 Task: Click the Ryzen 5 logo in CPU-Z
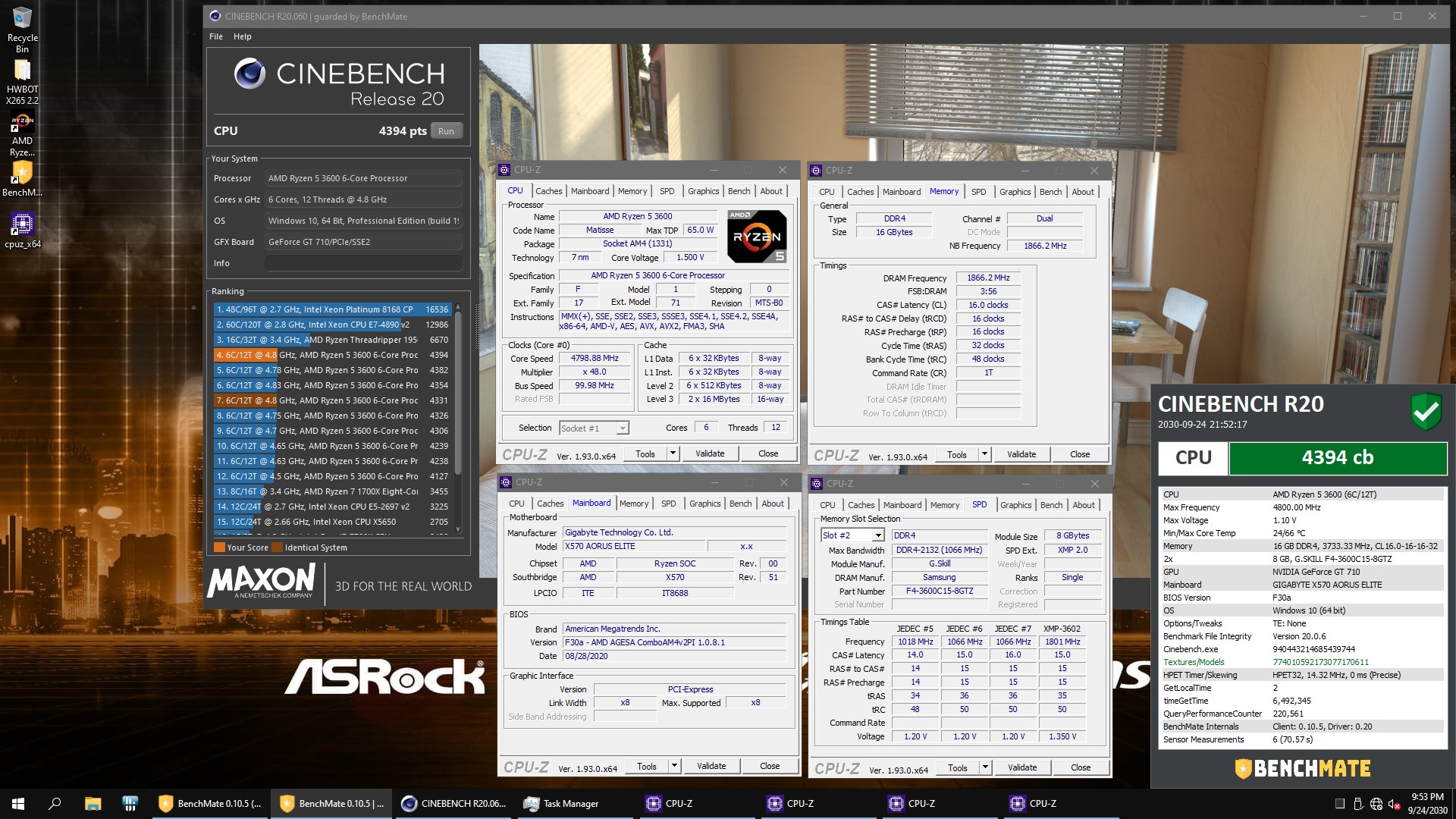coord(756,236)
